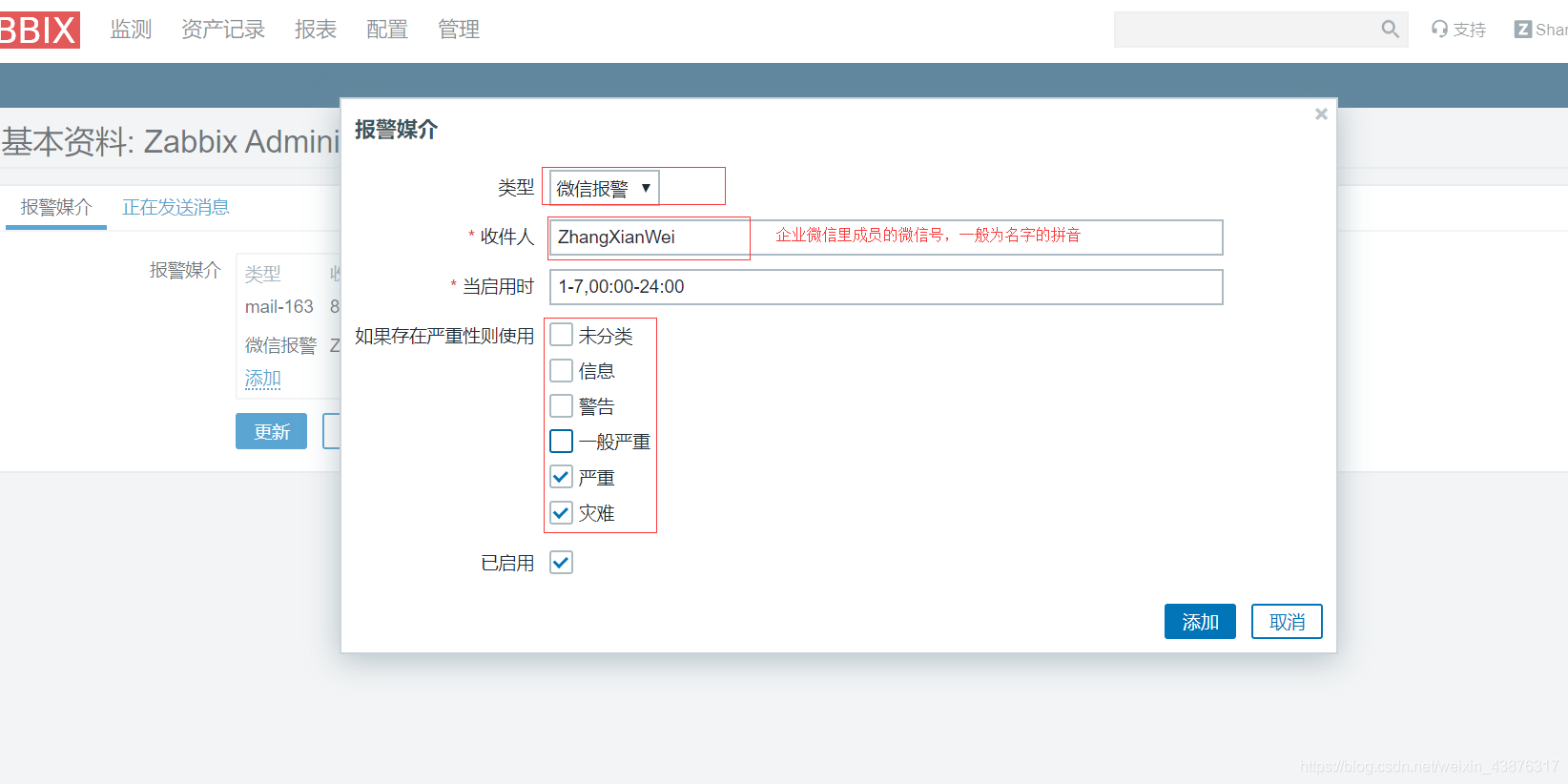
Task: Check the 一般严重 severity checkbox
Action: [562, 442]
